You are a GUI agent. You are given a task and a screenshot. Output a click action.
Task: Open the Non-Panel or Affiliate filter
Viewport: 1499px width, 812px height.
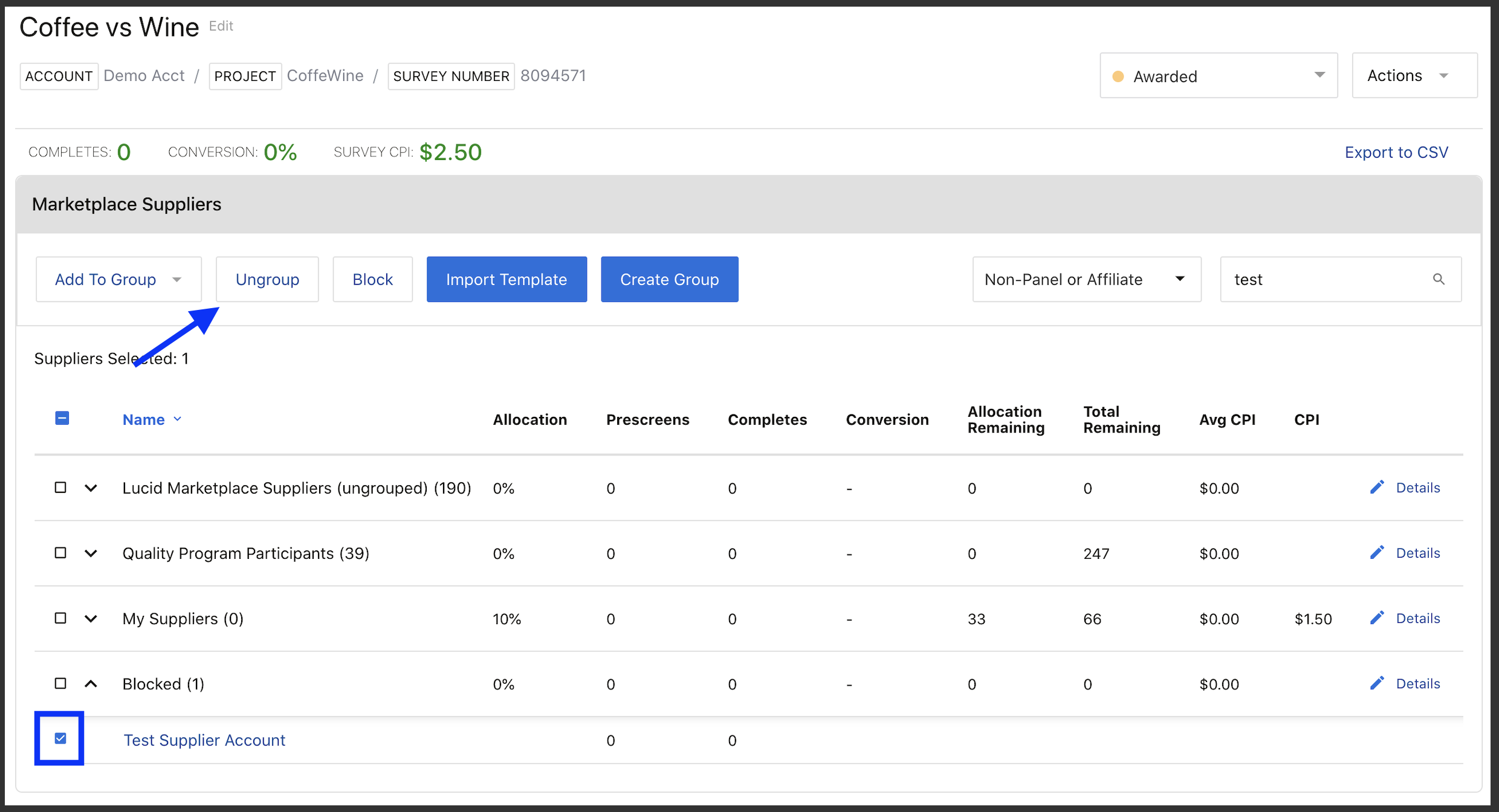pos(1087,279)
